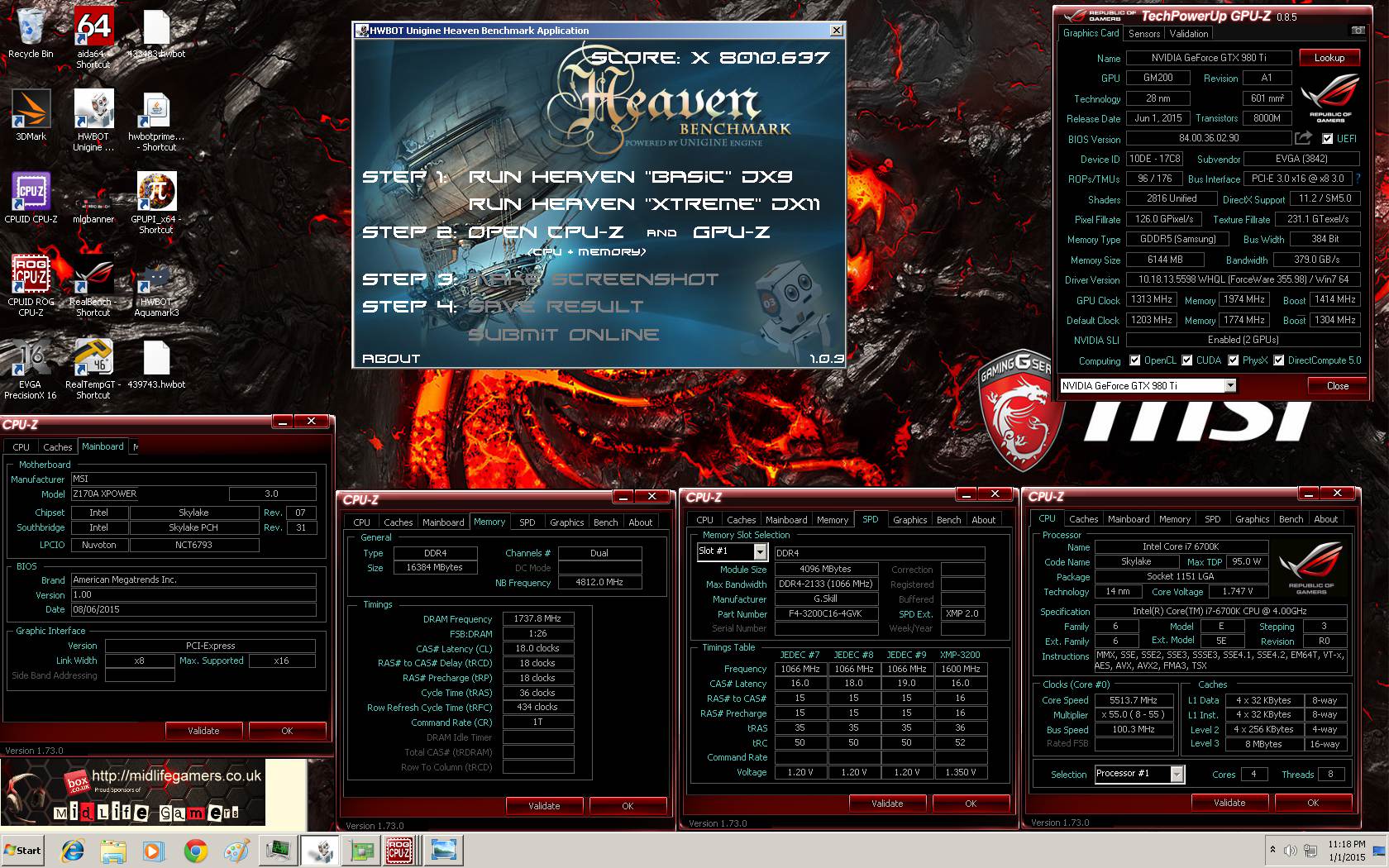
Task: Open Internet Explorer from the taskbar
Action: click(x=73, y=851)
